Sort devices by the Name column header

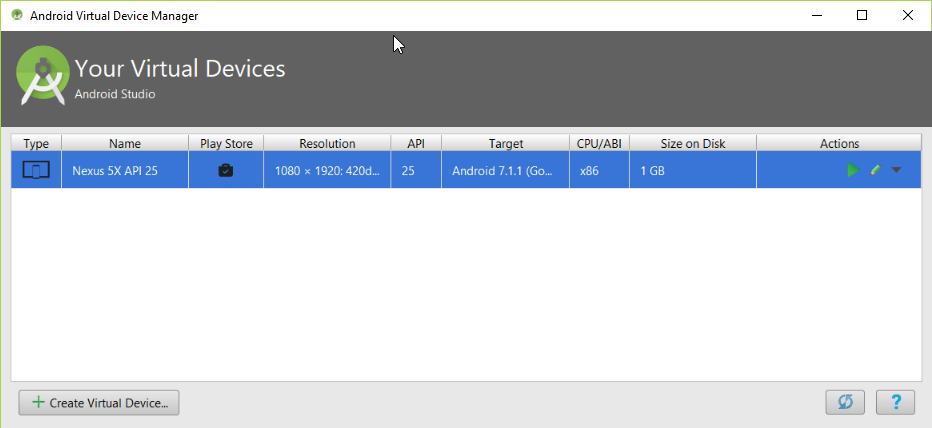pyautogui.click(x=125, y=144)
